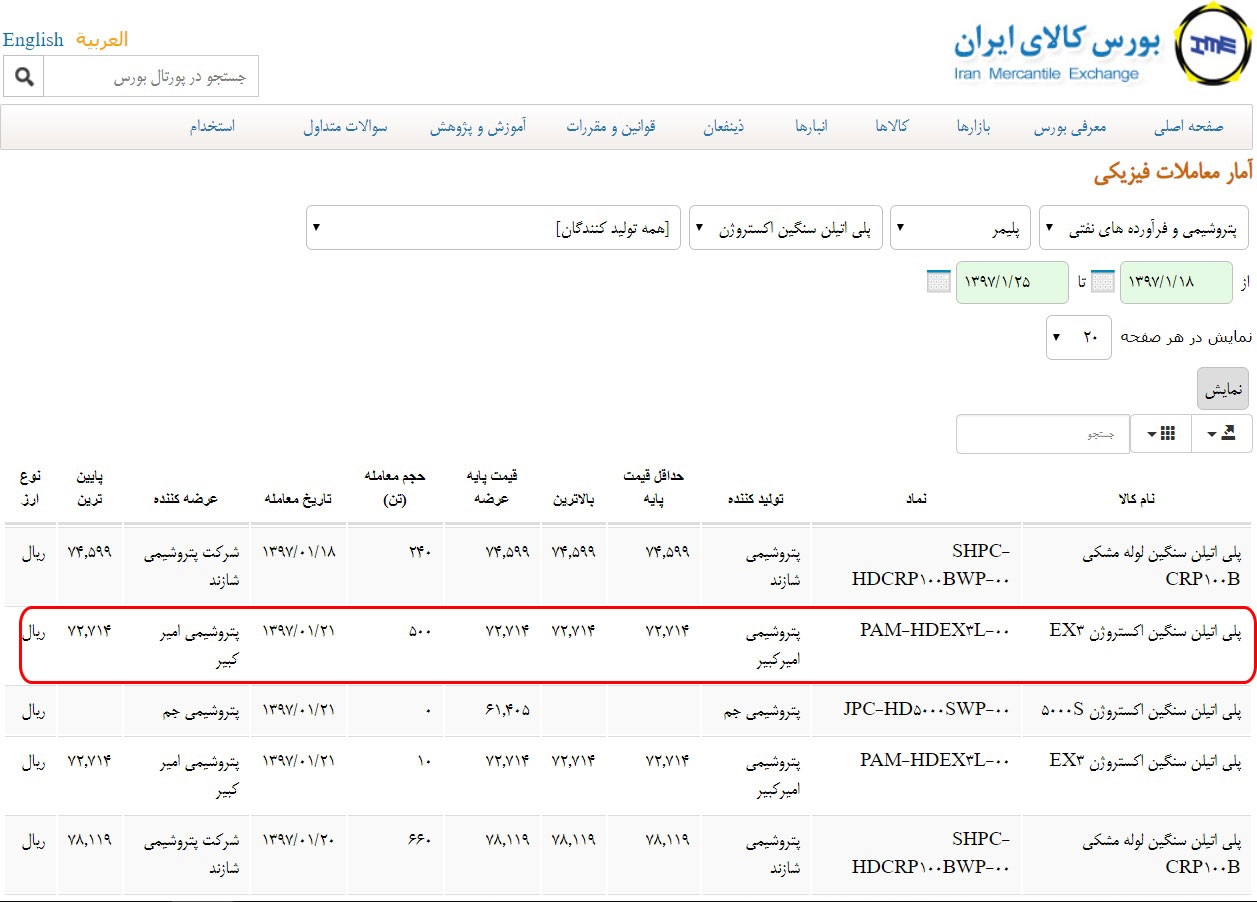The width and height of the screenshot is (1257, 902).
Task: Go to the سوالات متداول menu item
Action: 345,127
